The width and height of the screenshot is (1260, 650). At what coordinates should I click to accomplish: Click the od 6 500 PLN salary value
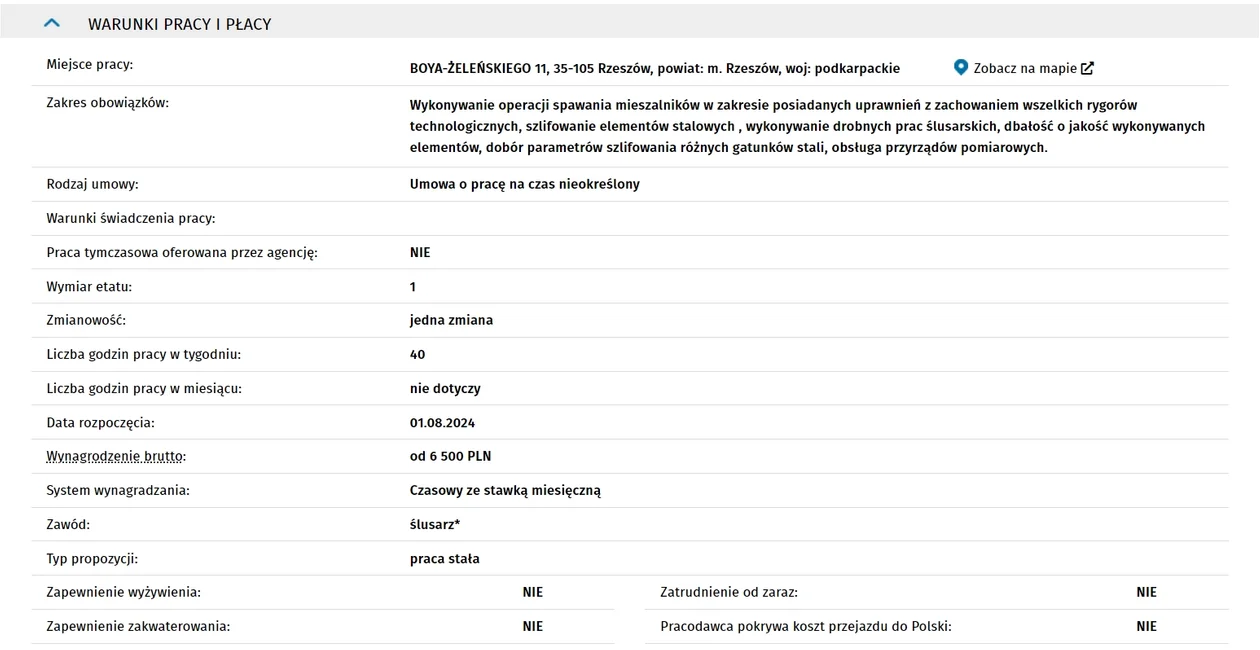click(x=451, y=456)
